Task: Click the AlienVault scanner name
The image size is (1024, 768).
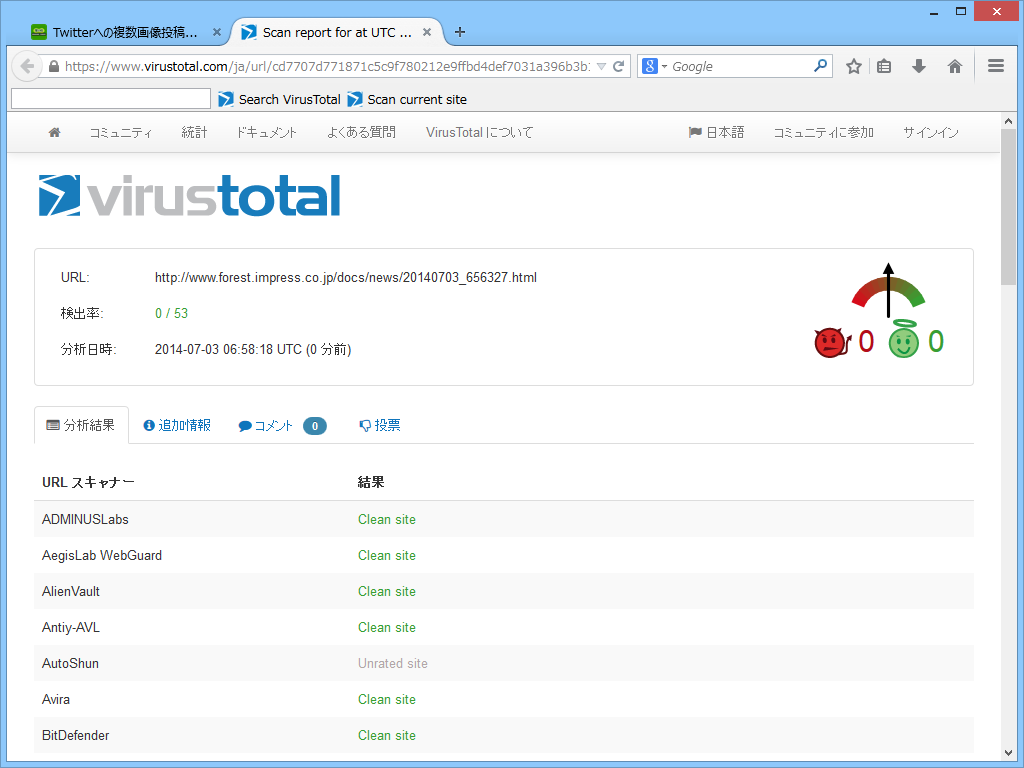Action: [71, 591]
